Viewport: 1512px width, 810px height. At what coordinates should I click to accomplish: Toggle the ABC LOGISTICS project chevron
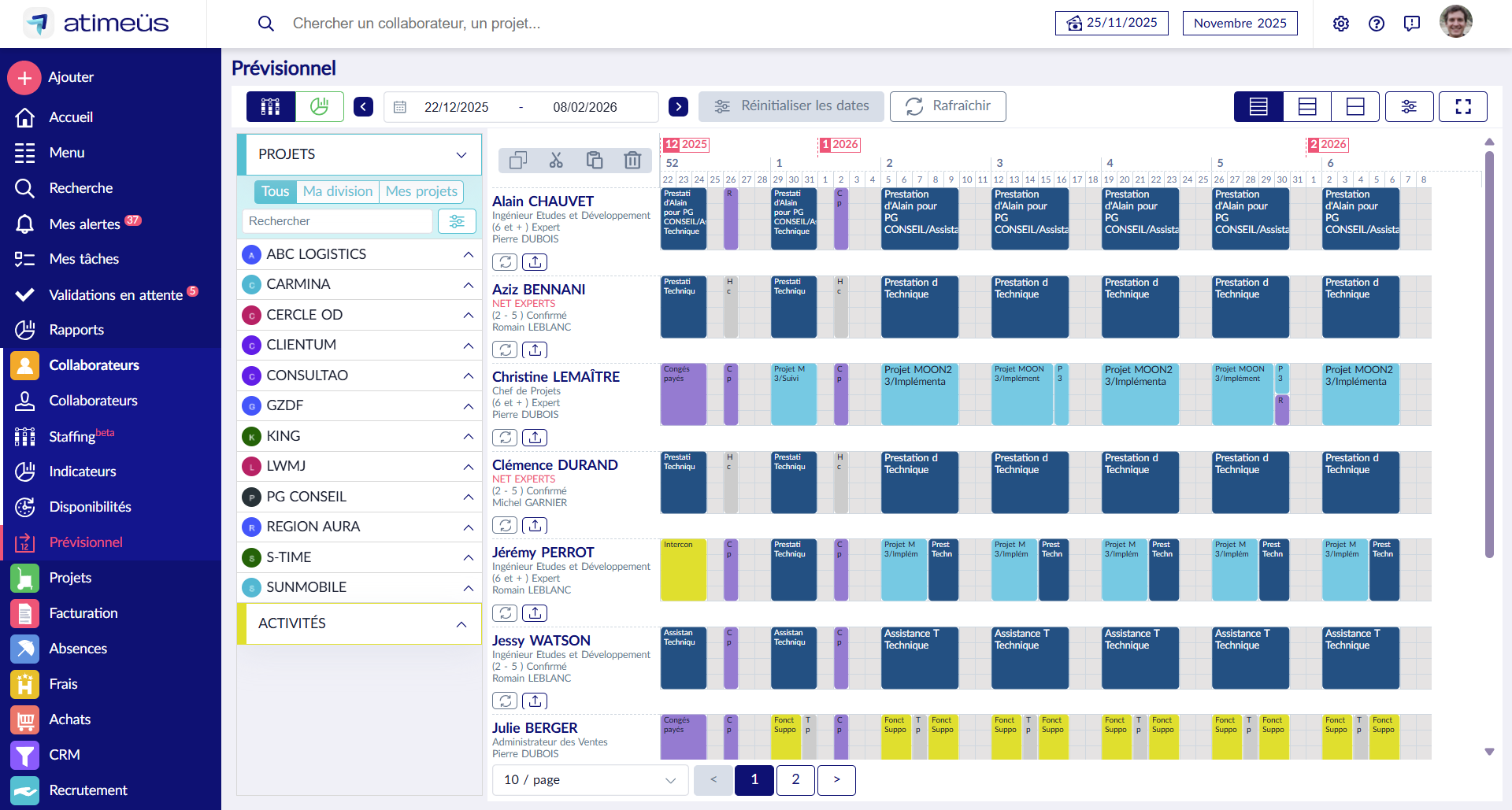(468, 254)
